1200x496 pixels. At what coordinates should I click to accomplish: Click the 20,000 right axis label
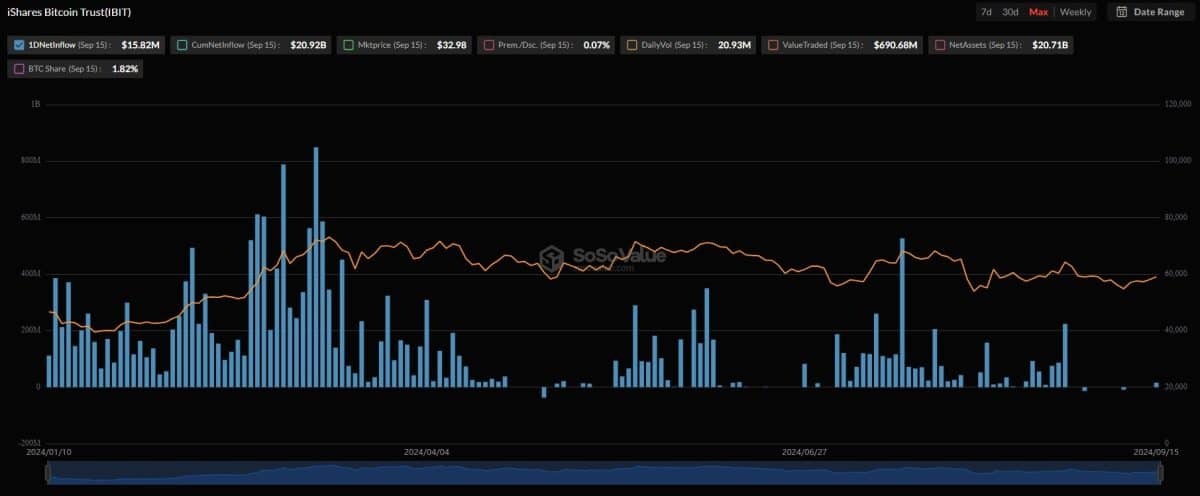1177,386
